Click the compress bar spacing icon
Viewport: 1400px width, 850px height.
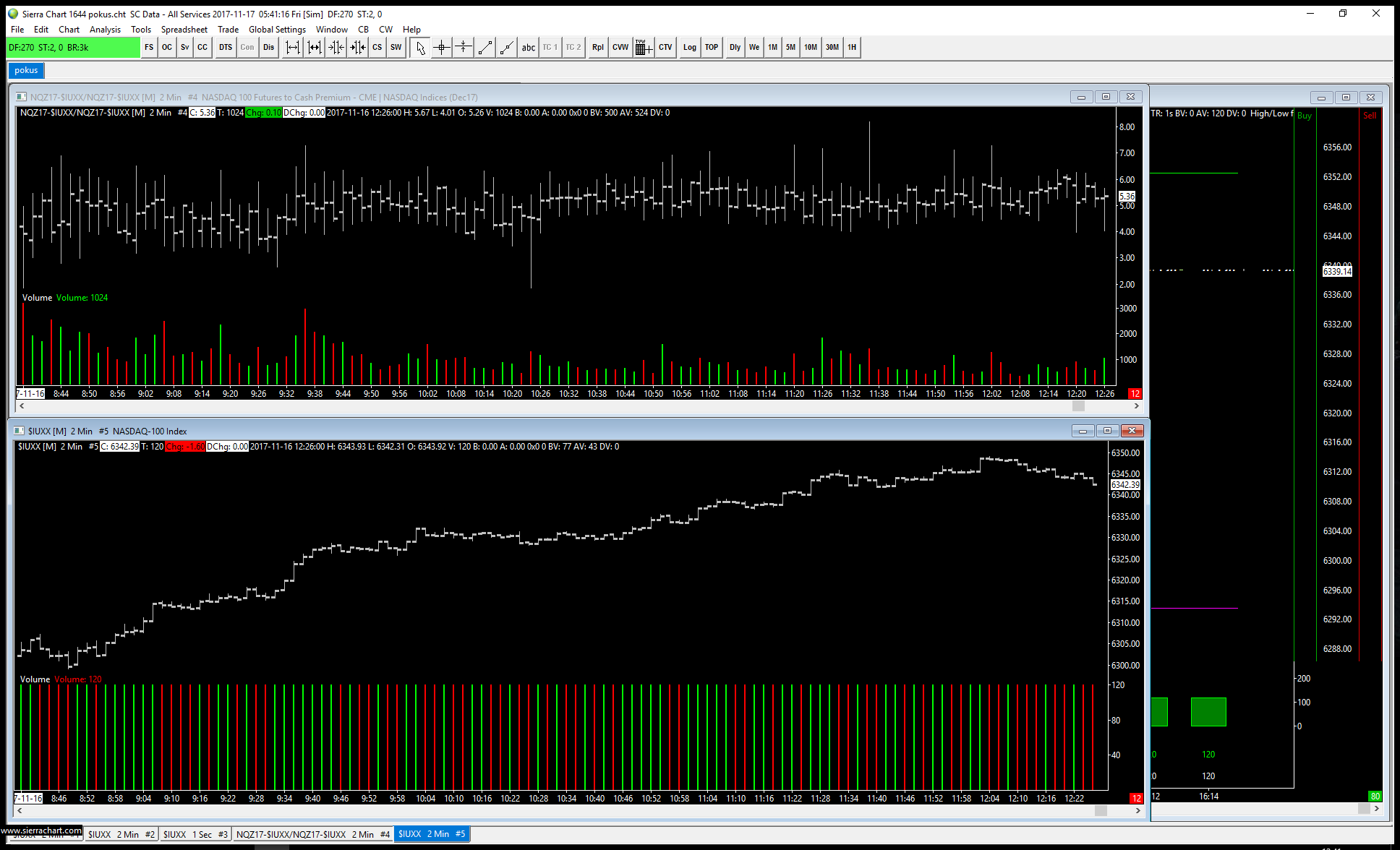(x=336, y=48)
